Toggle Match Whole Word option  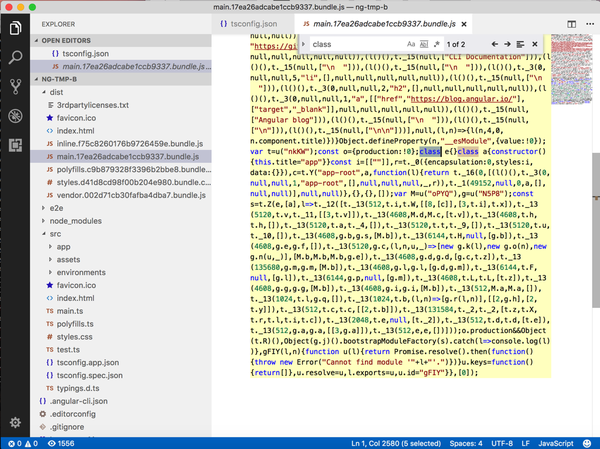click(x=424, y=44)
